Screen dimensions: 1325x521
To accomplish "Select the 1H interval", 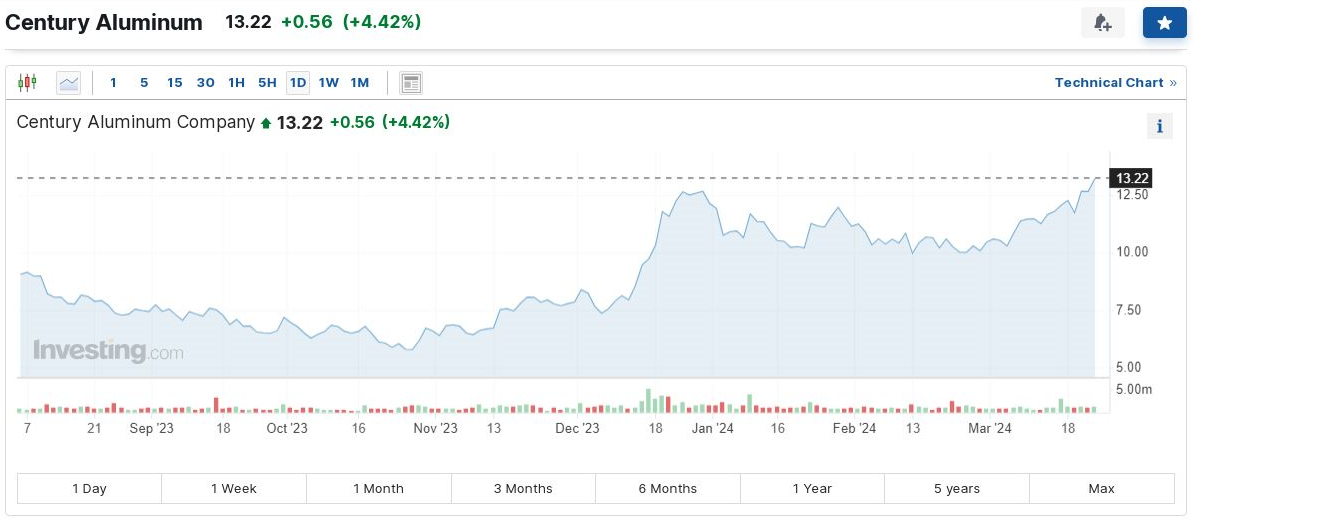I will [x=236, y=83].
